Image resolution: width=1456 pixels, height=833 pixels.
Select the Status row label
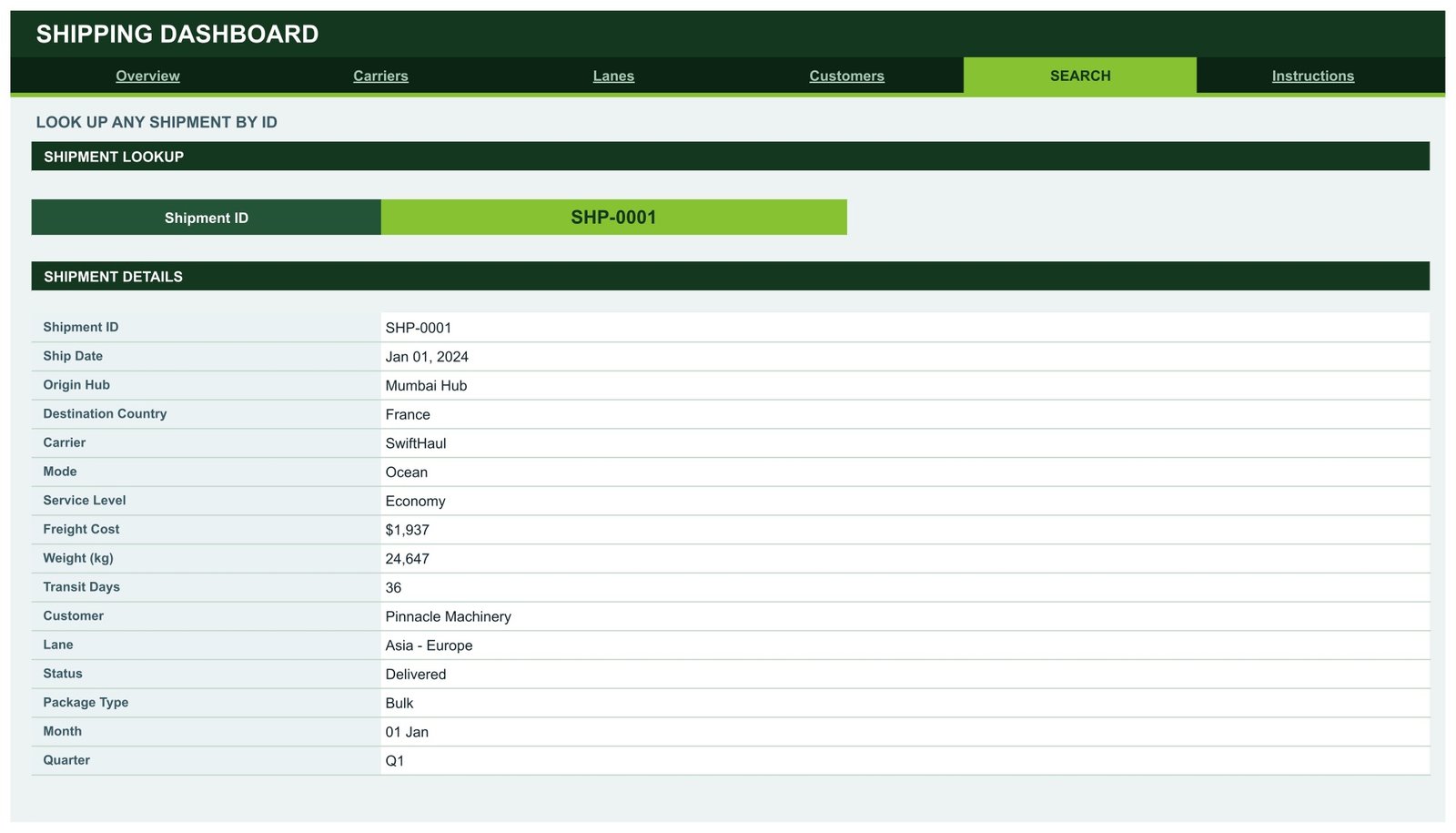(x=63, y=674)
